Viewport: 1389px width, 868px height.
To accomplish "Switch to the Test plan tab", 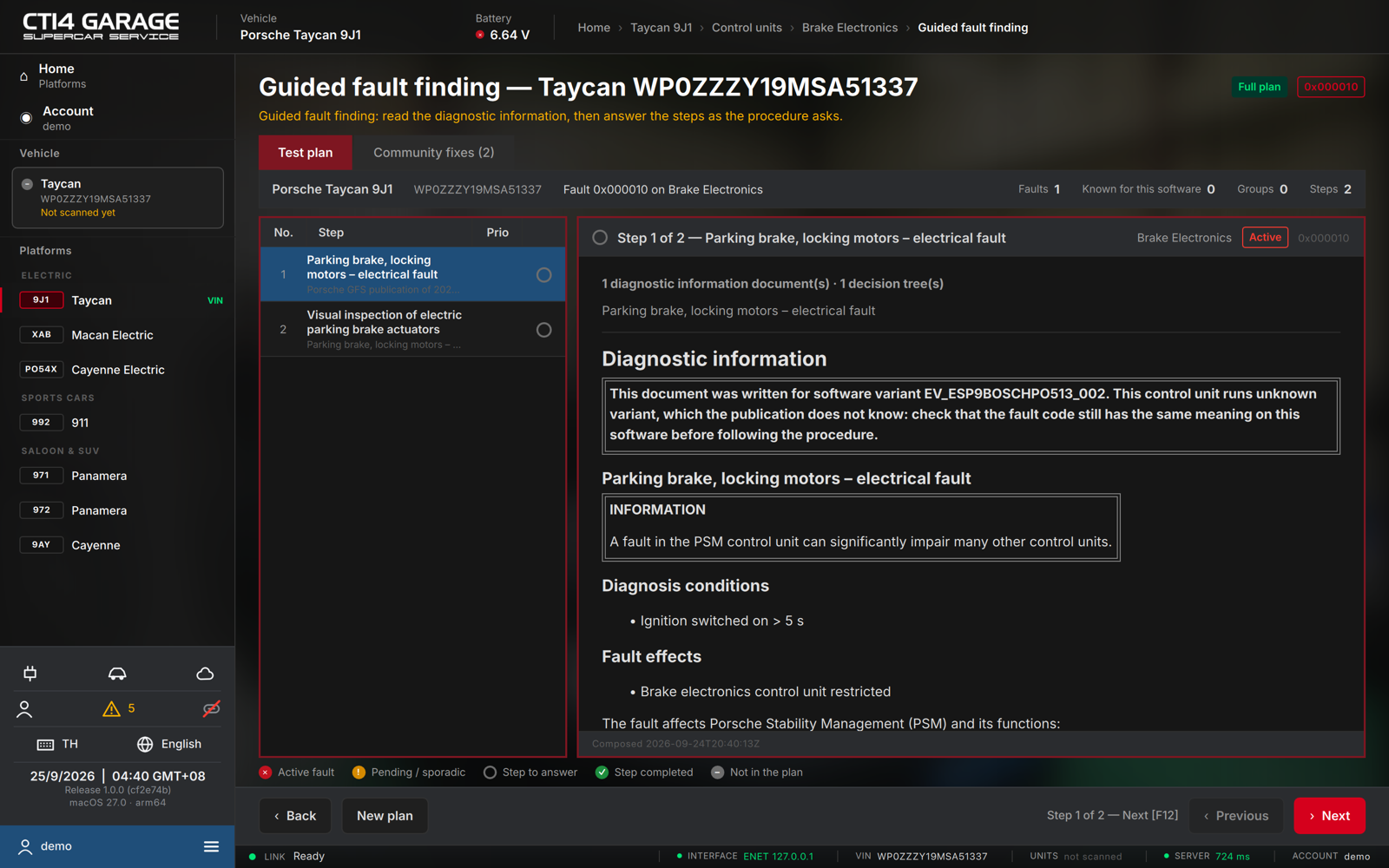I will [x=306, y=153].
